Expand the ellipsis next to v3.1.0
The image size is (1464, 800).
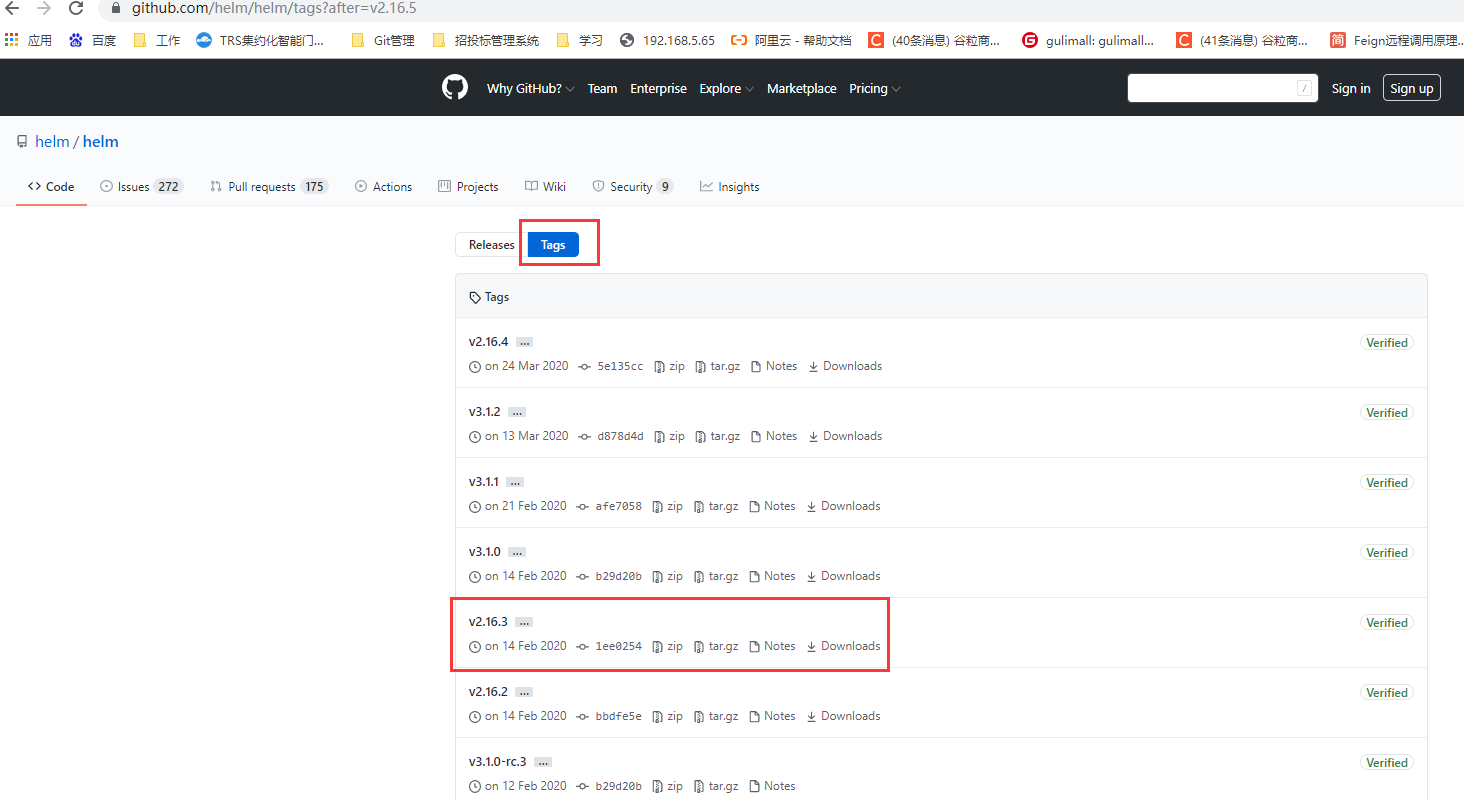click(x=516, y=552)
